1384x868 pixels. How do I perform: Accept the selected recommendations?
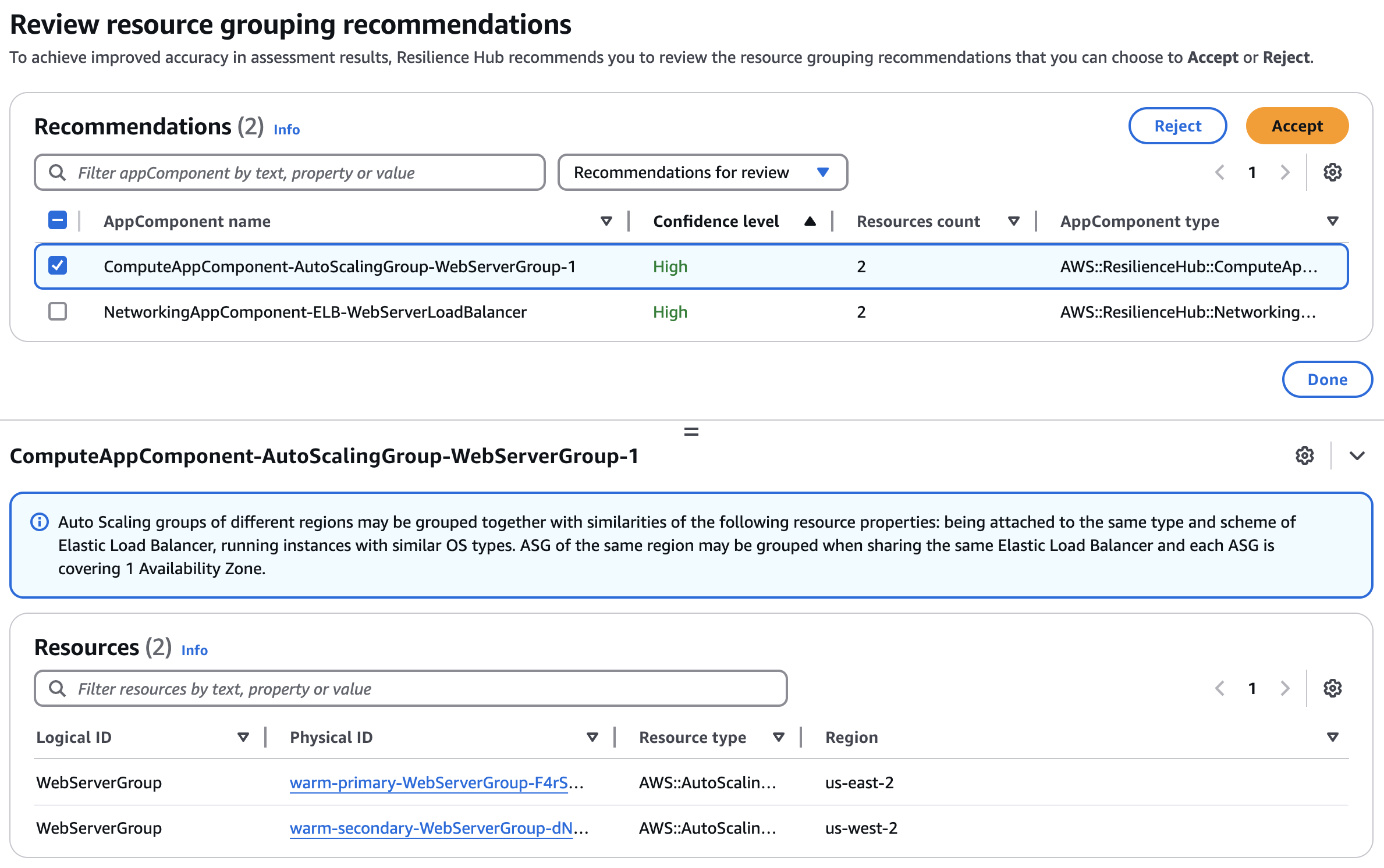coord(1296,126)
